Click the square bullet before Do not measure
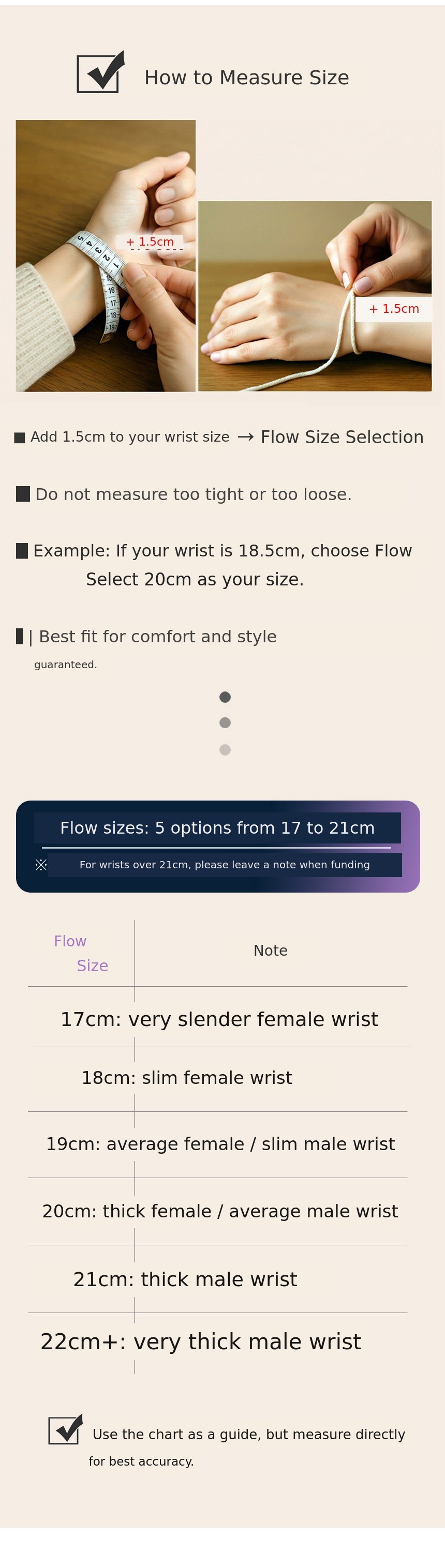The image size is (445, 1568). (23, 494)
